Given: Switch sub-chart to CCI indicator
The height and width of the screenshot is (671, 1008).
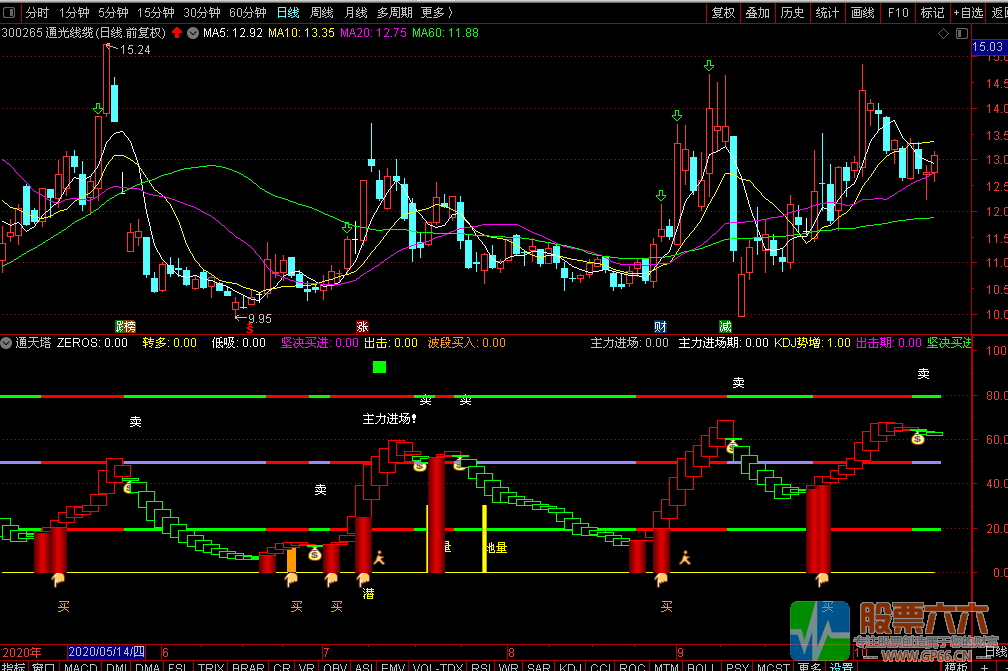Looking at the screenshot, I should pos(602,666).
